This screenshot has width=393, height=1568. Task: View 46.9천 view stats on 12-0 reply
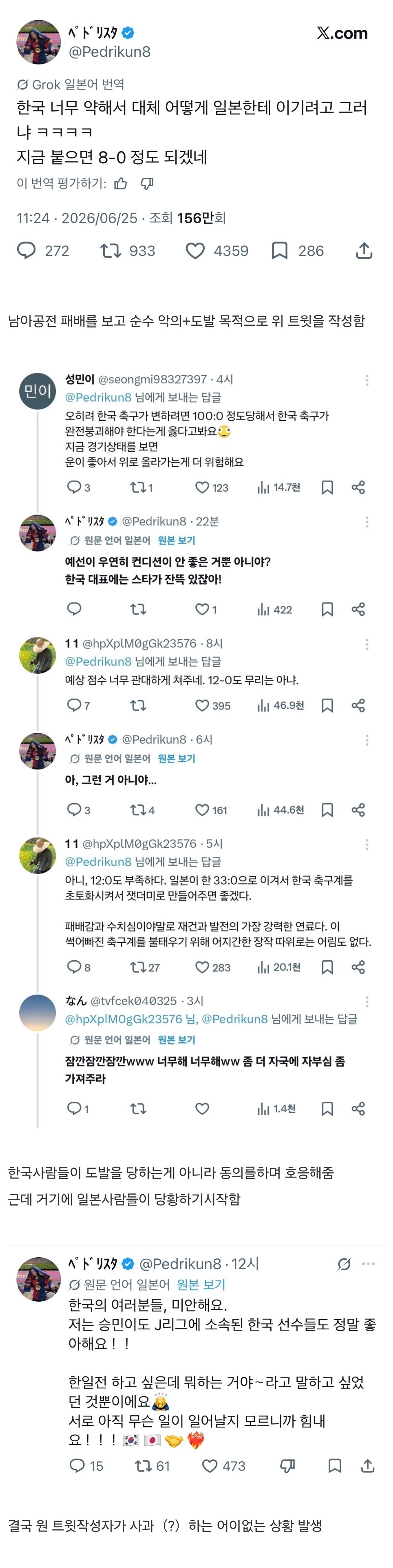(280, 705)
